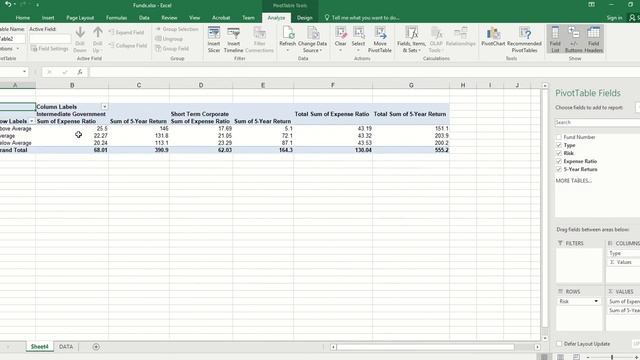This screenshot has height=360, width=640.
Task: Click Group Selection button
Action: click(177, 29)
